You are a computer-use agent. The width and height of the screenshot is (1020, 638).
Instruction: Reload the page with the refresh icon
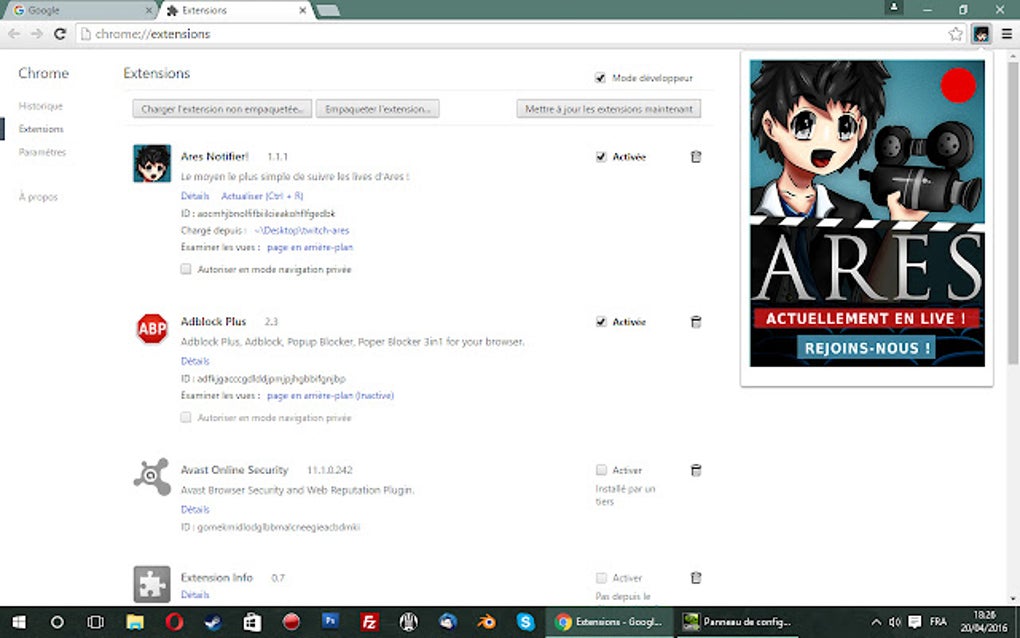point(59,33)
